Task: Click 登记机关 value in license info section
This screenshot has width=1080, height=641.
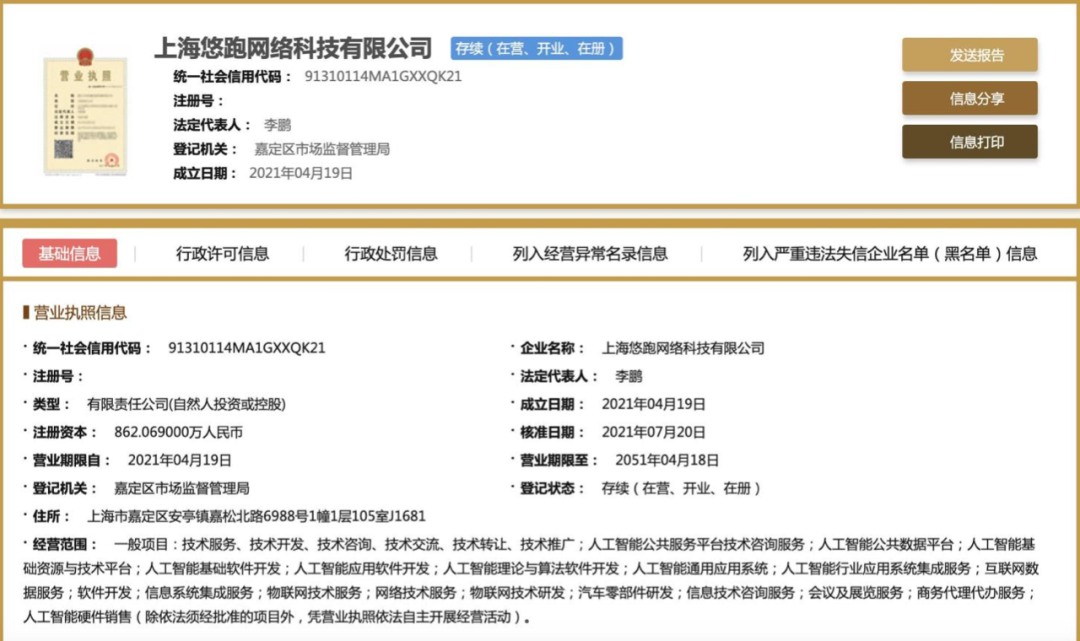Action: 181,489
